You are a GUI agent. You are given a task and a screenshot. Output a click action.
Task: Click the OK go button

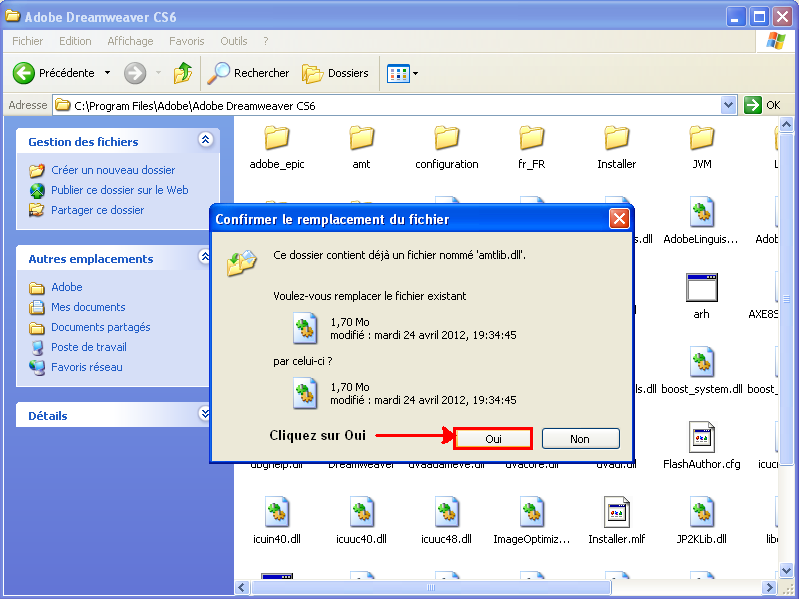point(762,105)
